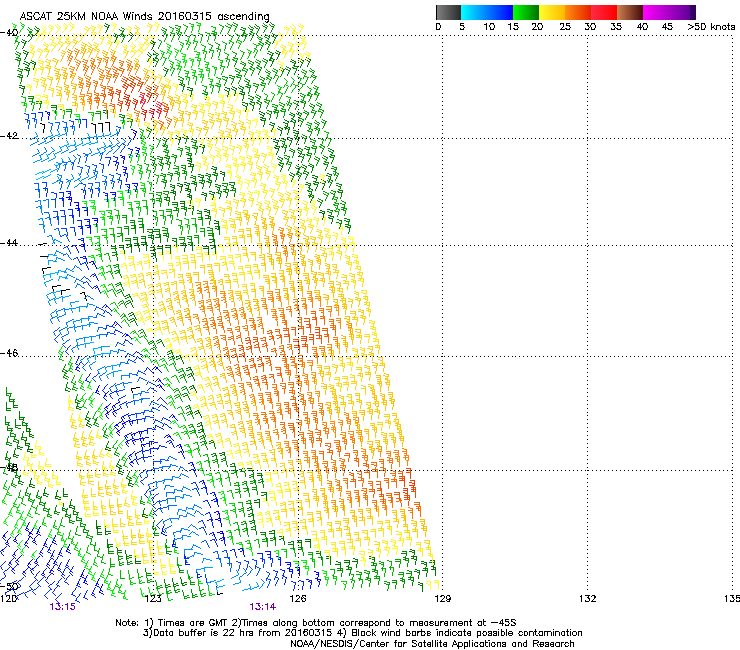Click the '>50 knots' legend label
This screenshot has width=740, height=650.
click(711, 27)
